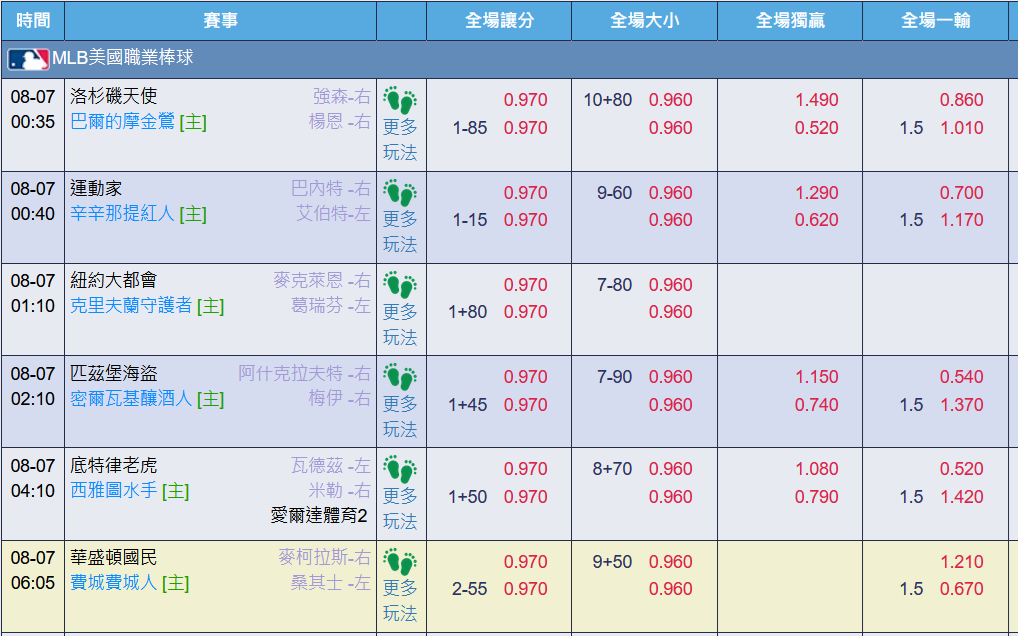Click footprints icon for 匹茲堡海盜 game
1018x636 pixels.
click(400, 377)
